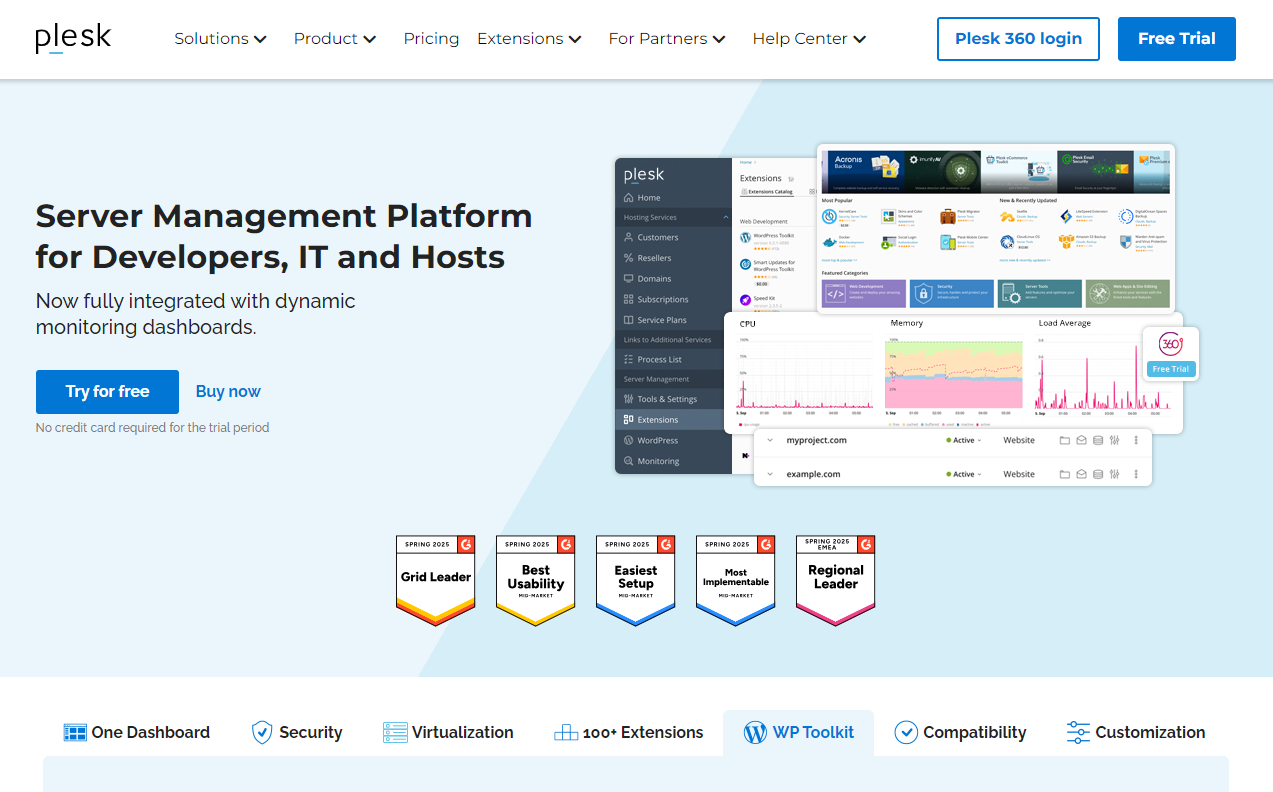Screen dimensions: 1273x792
Task: Expand the Help Center menu
Action: click(809, 39)
